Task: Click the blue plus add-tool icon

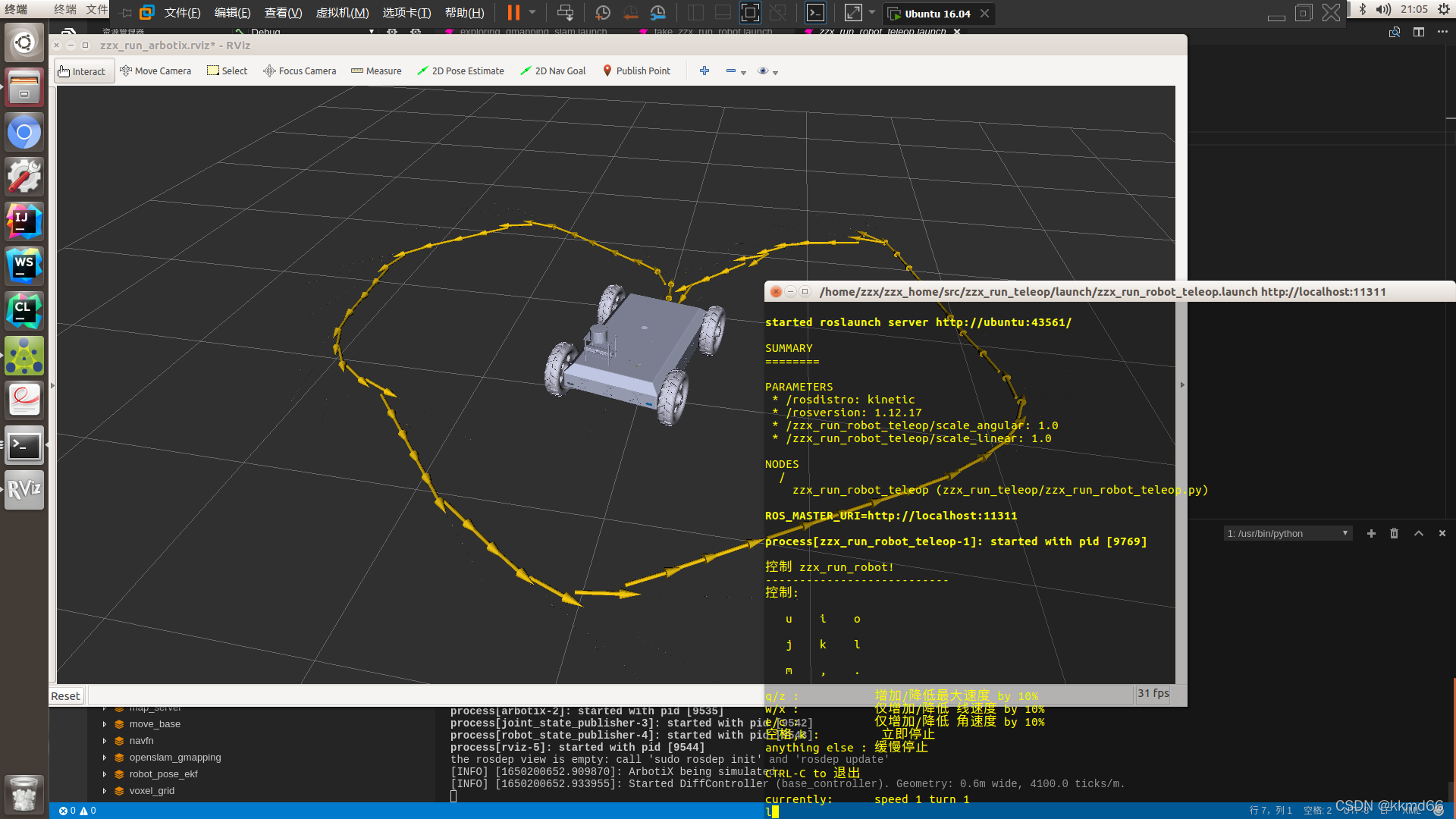Action: [704, 71]
